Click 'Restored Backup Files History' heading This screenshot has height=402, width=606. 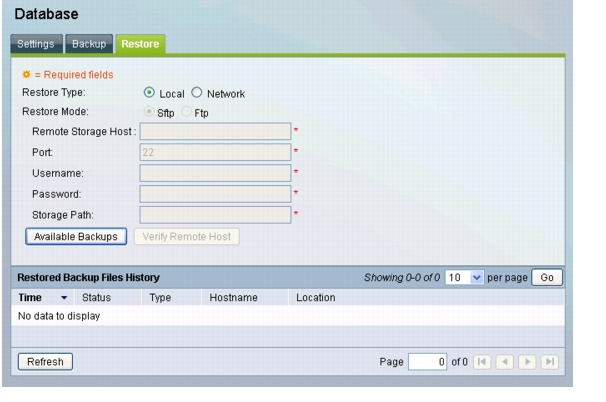[89, 278]
